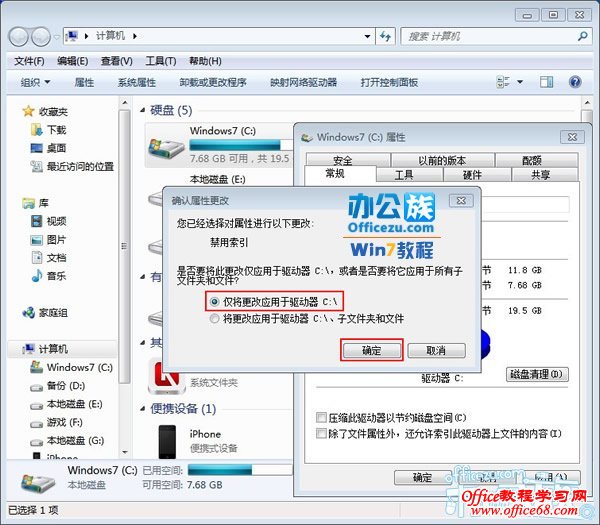Click 映射网络驱动器 in the toolbar
The width and height of the screenshot is (600, 525).
tap(303, 82)
